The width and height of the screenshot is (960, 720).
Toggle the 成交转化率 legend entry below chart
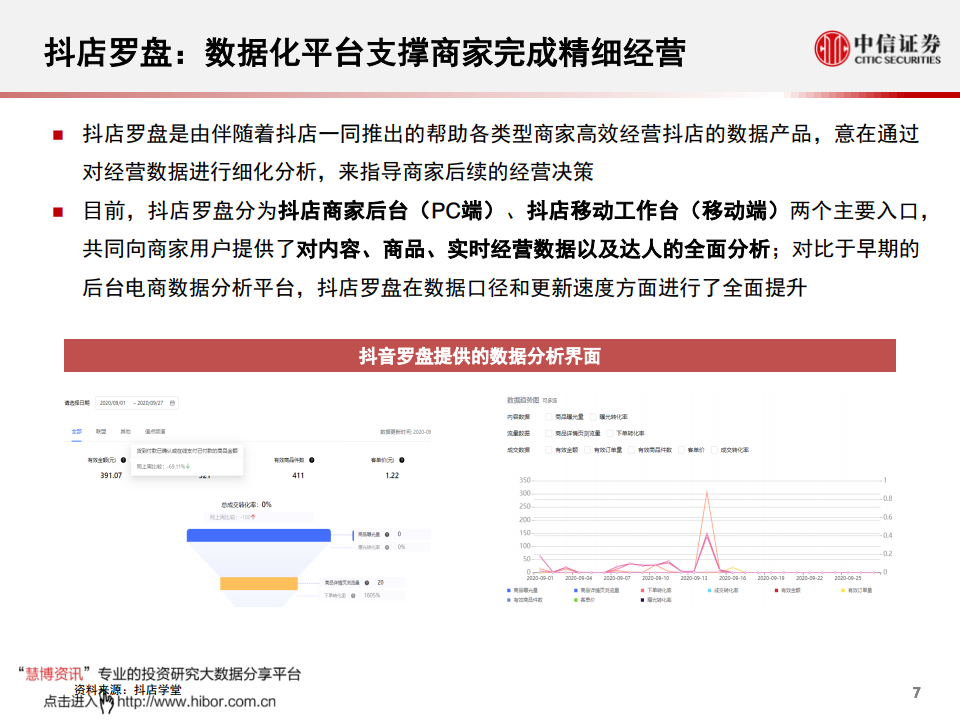[x=723, y=590]
